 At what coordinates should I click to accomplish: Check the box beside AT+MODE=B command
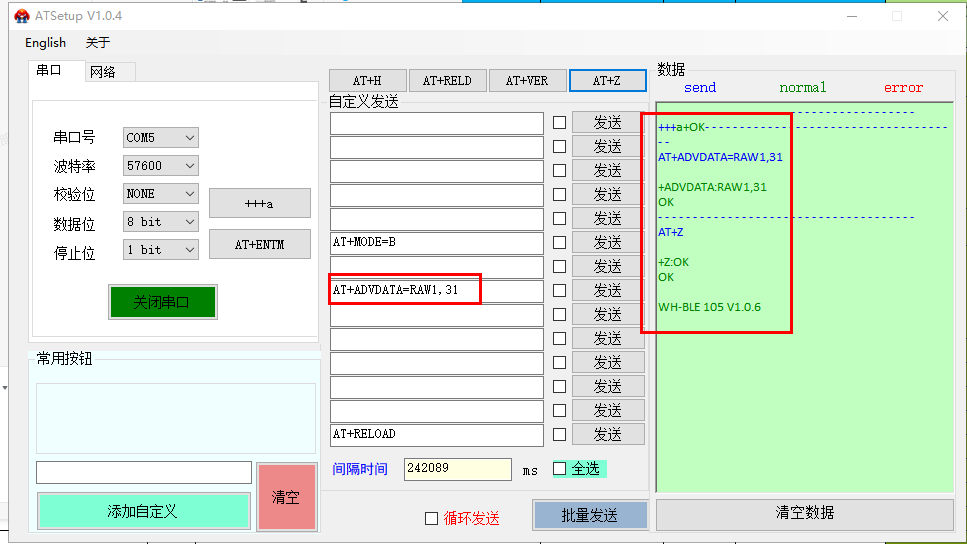point(559,243)
